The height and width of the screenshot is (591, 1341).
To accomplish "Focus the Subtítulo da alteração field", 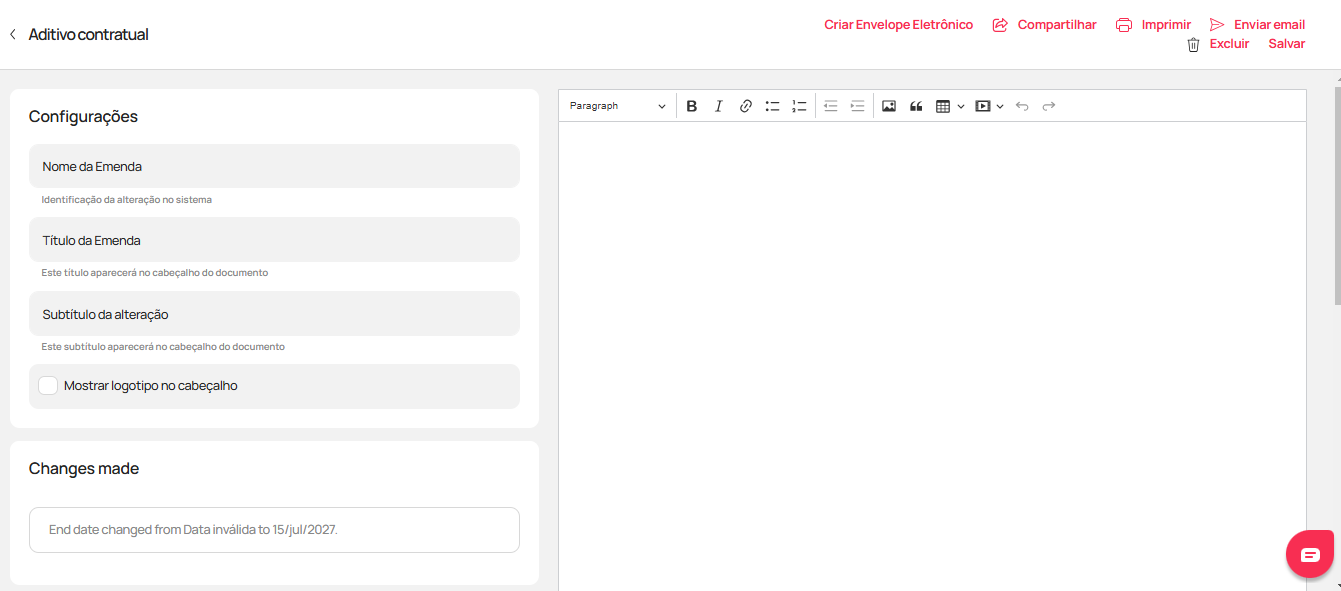I will tap(274, 314).
